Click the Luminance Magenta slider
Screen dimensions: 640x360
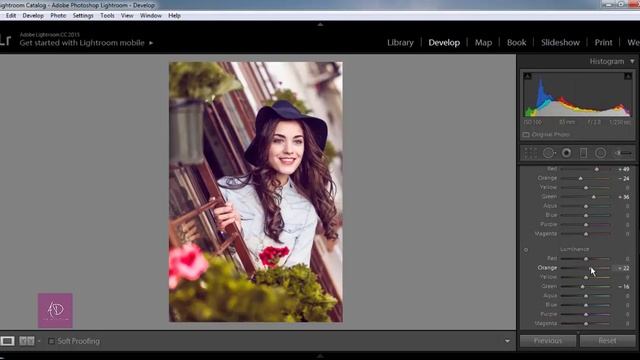[x=585, y=324]
